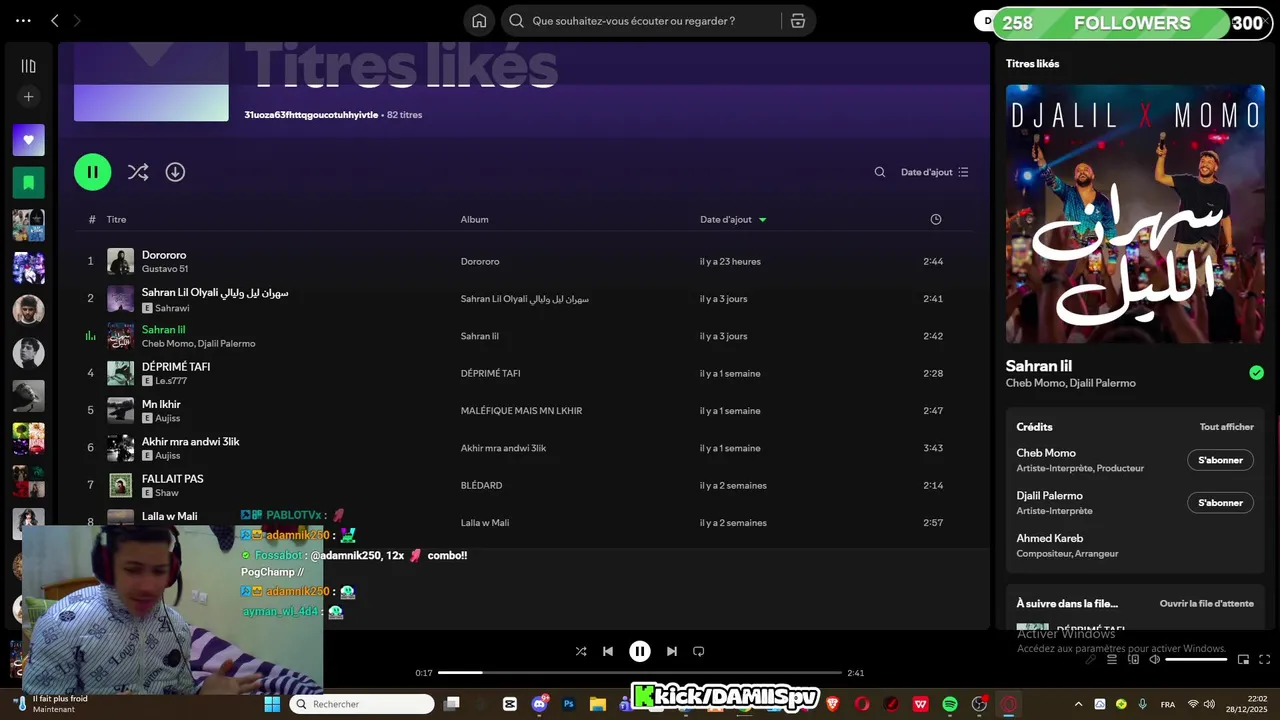Screen dimensions: 1280x720
Task: Toggle shuffle in the player bar
Action: [x=581, y=651]
